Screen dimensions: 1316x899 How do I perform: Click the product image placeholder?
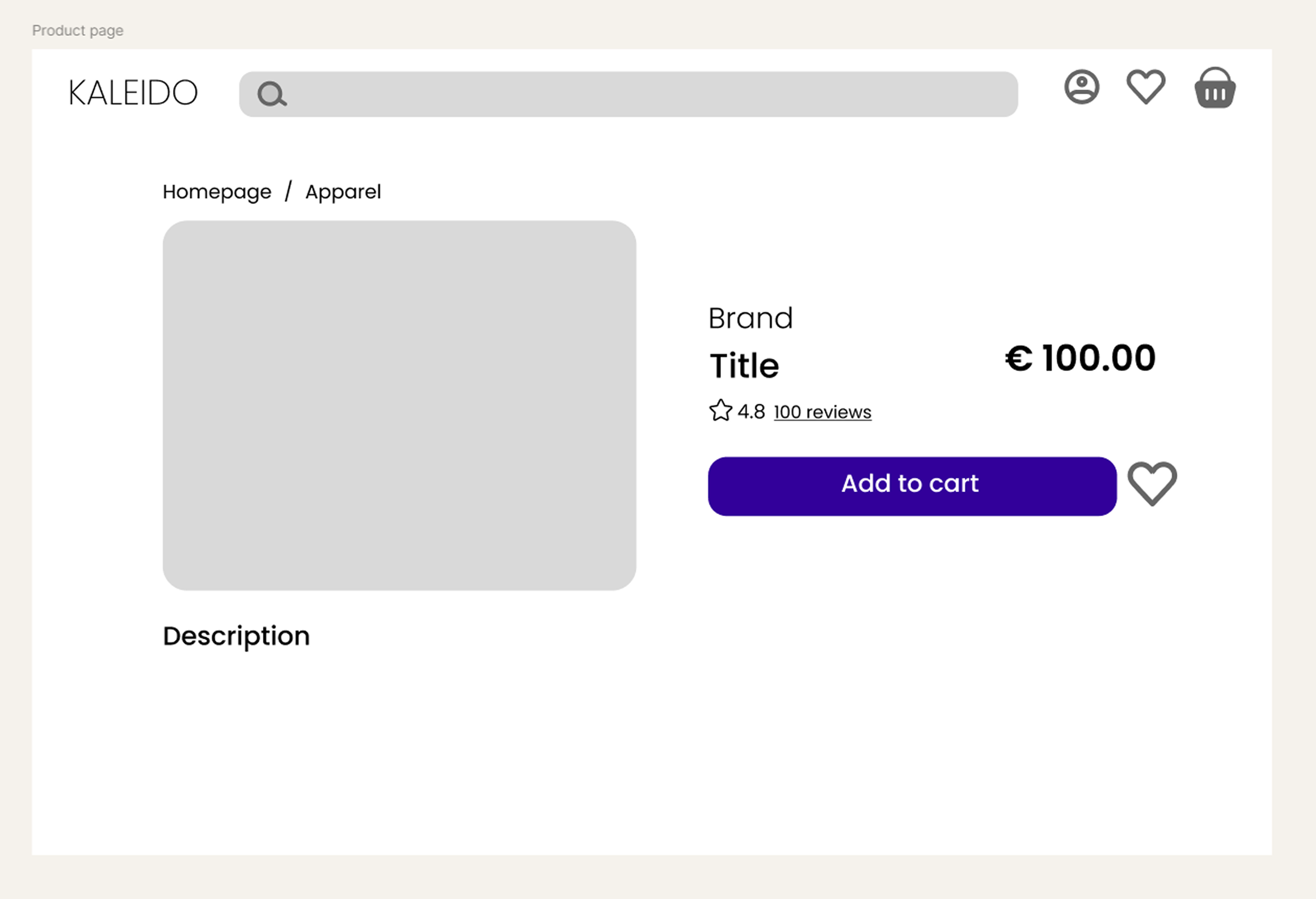pos(399,405)
